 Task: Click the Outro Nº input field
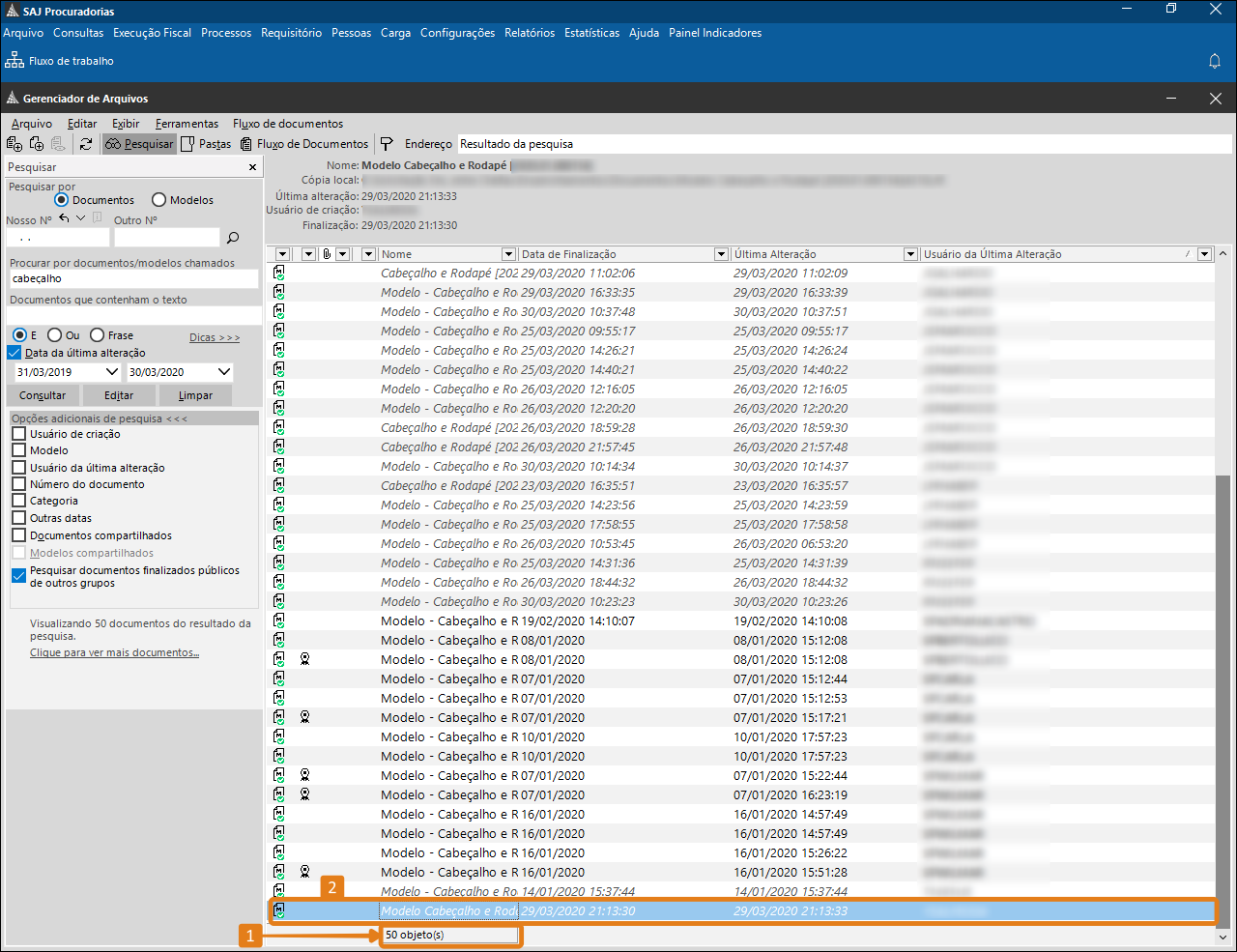(x=166, y=238)
